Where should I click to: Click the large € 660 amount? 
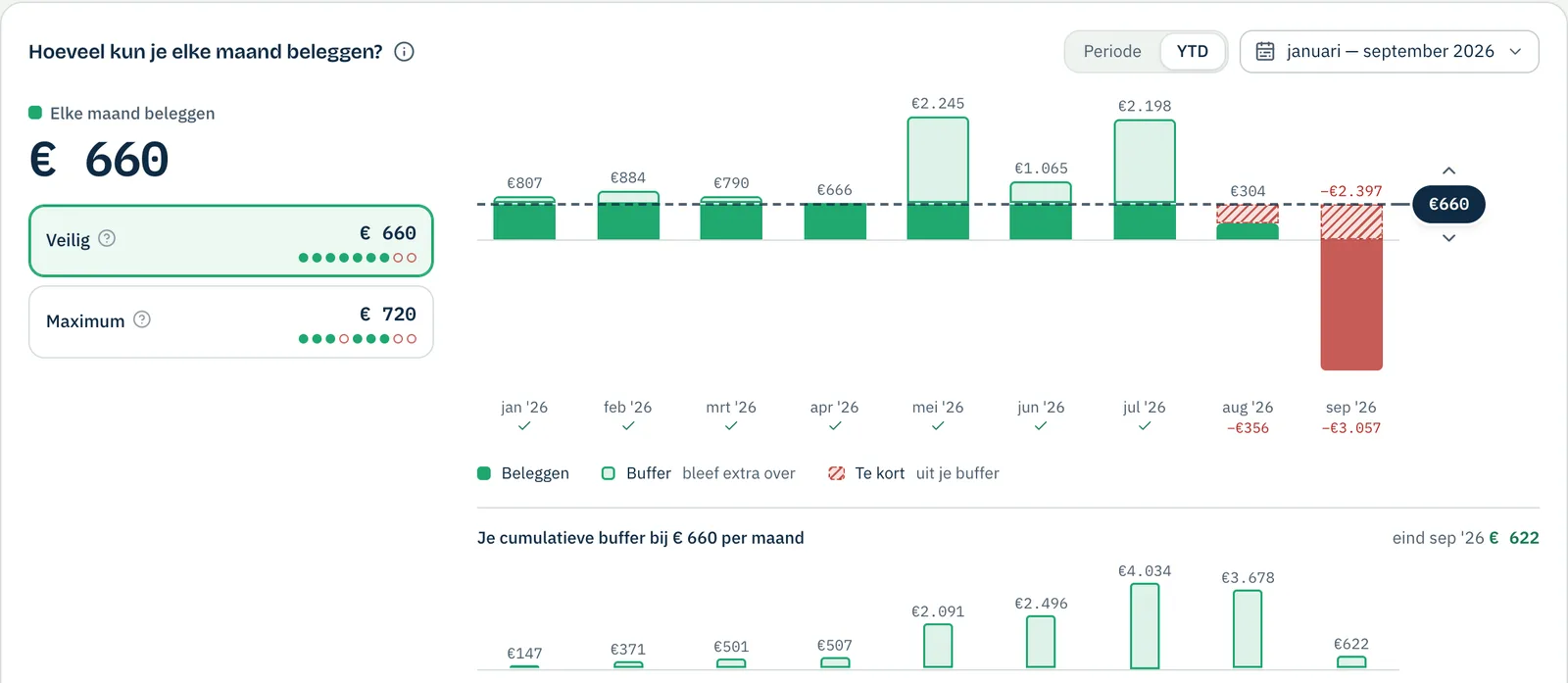point(99,160)
